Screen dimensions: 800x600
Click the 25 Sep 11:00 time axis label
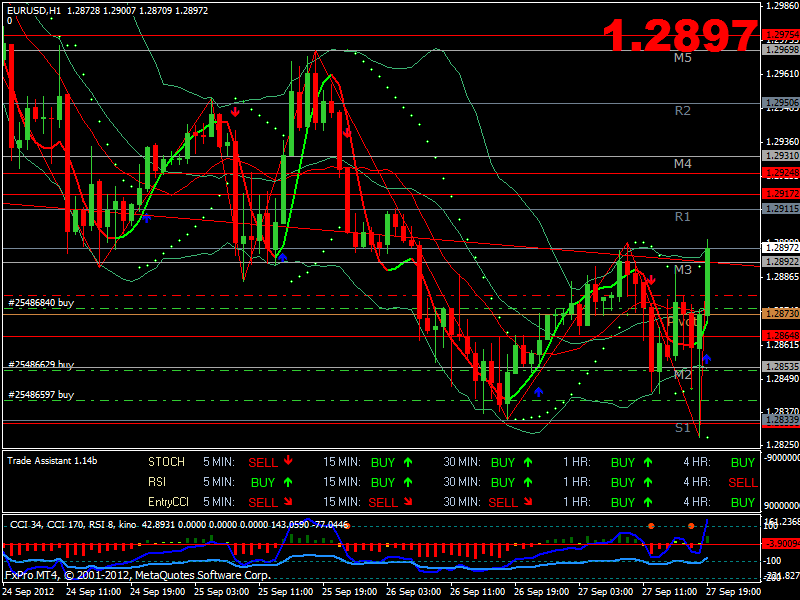285,592
